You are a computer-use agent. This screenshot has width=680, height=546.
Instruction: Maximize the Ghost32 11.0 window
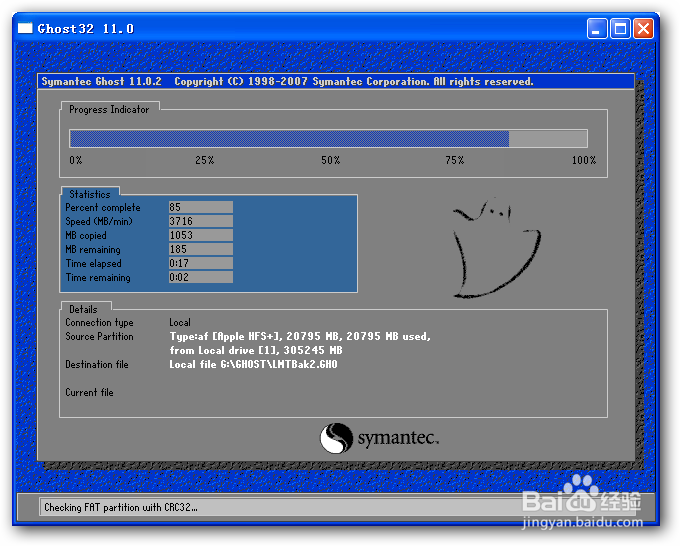pyautogui.click(x=620, y=29)
